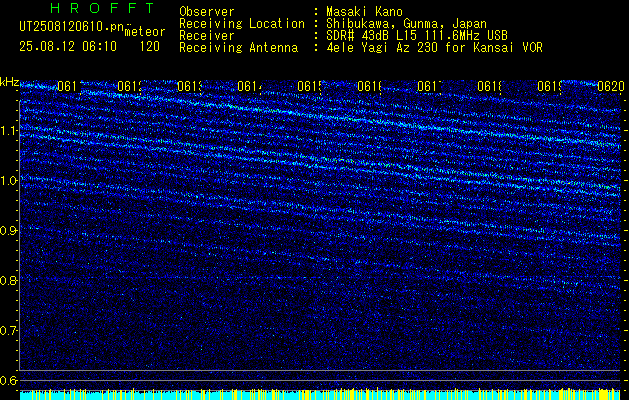
Task: Click the Receiving Antenna label
Action: point(239,48)
